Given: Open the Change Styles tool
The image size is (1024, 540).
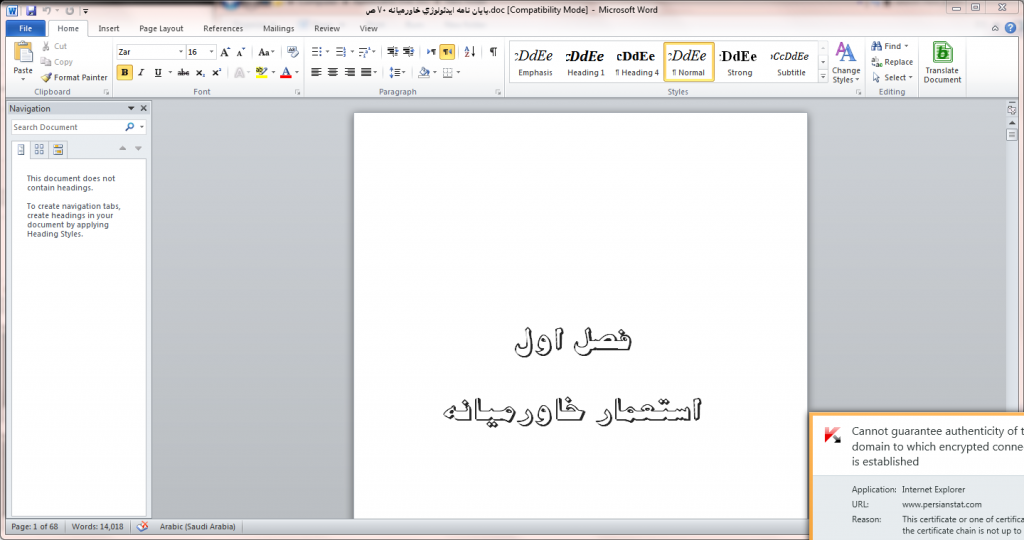Looking at the screenshot, I should click(x=845, y=62).
